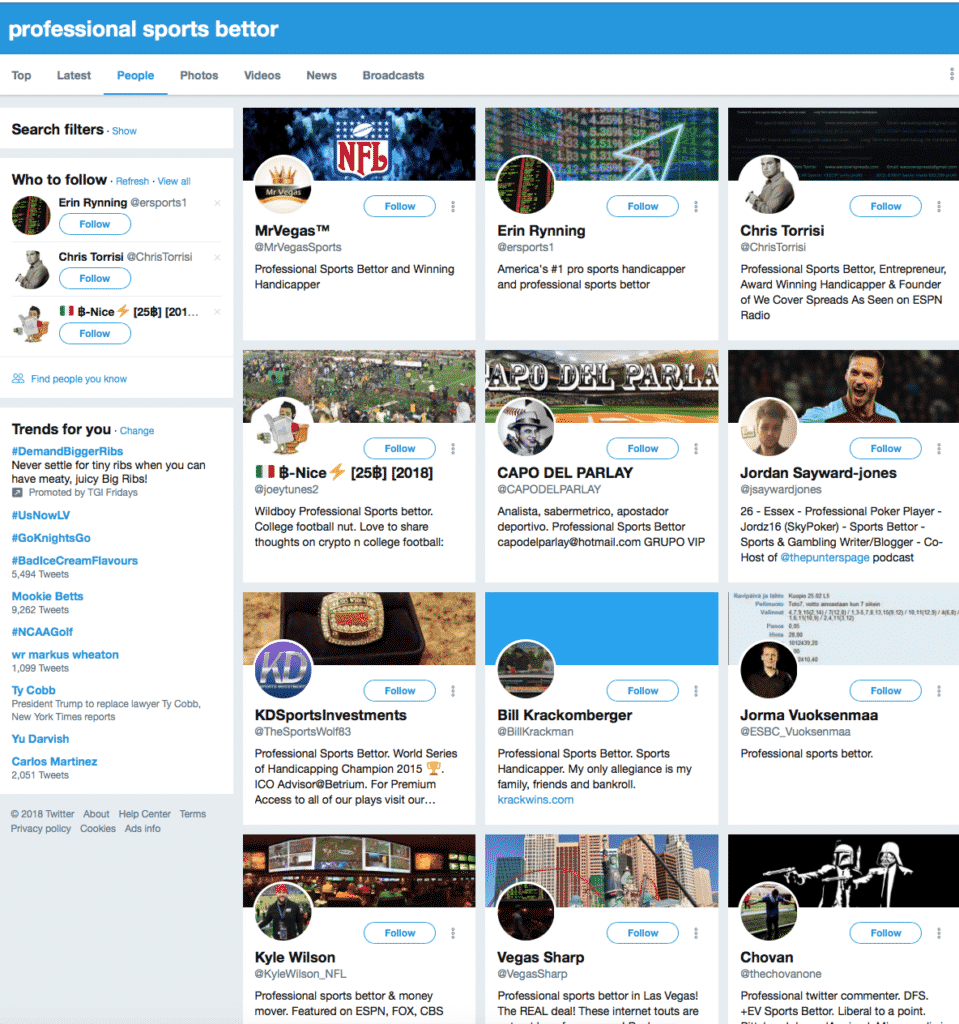Switch to the Videos tab
Screen dimensions: 959x1024
262,76
